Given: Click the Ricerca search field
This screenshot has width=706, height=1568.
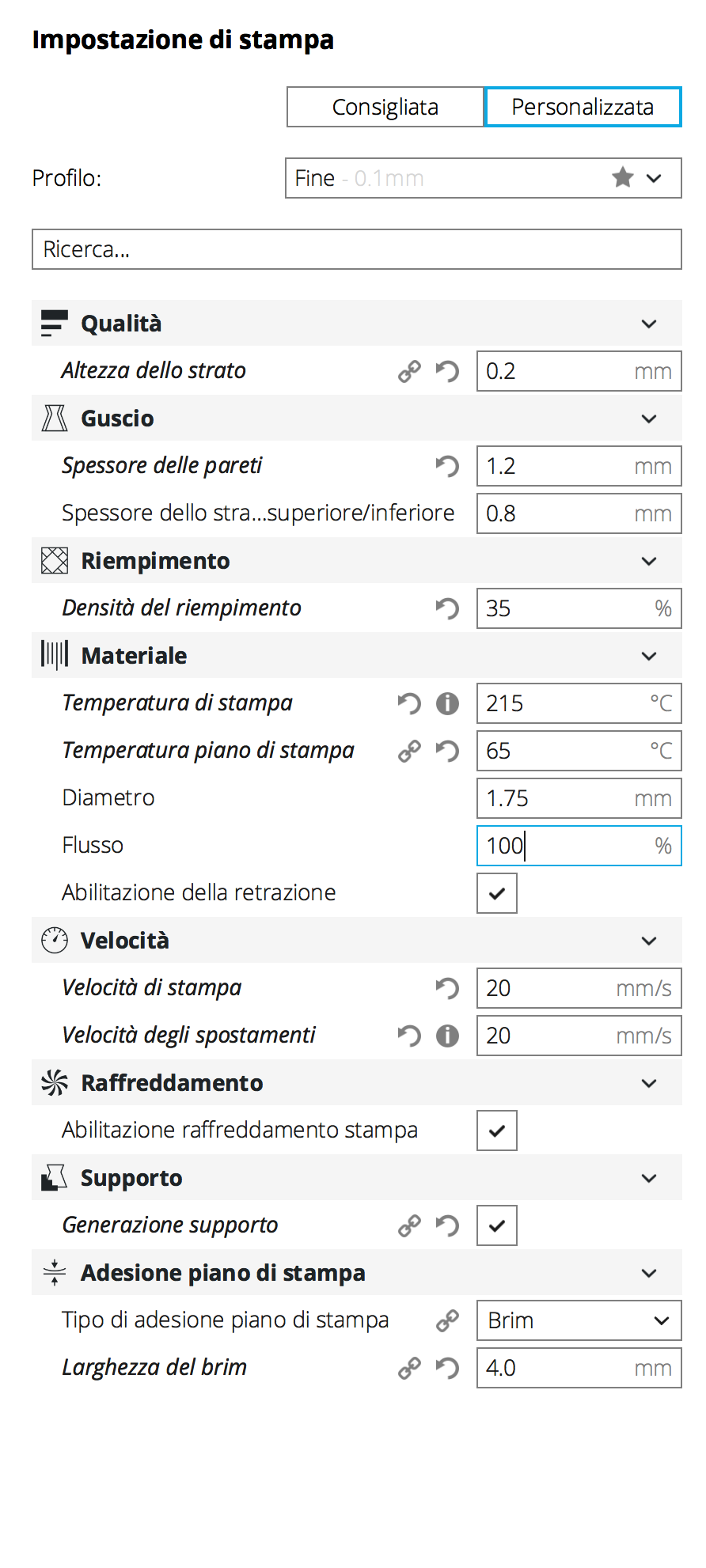Looking at the screenshot, I should coord(356,249).
